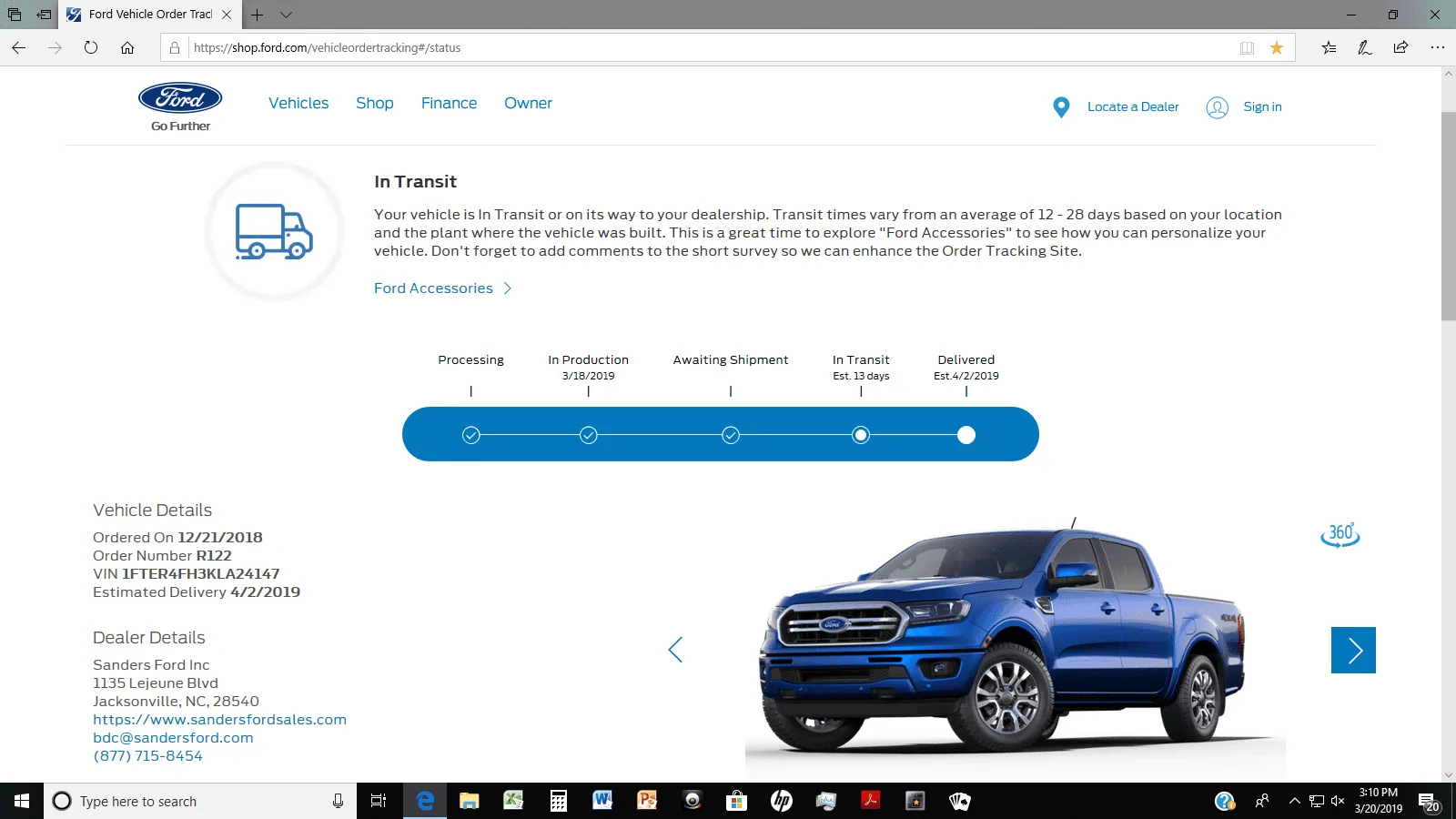
Task: Click the Add notes pen icon
Action: 1365,47
